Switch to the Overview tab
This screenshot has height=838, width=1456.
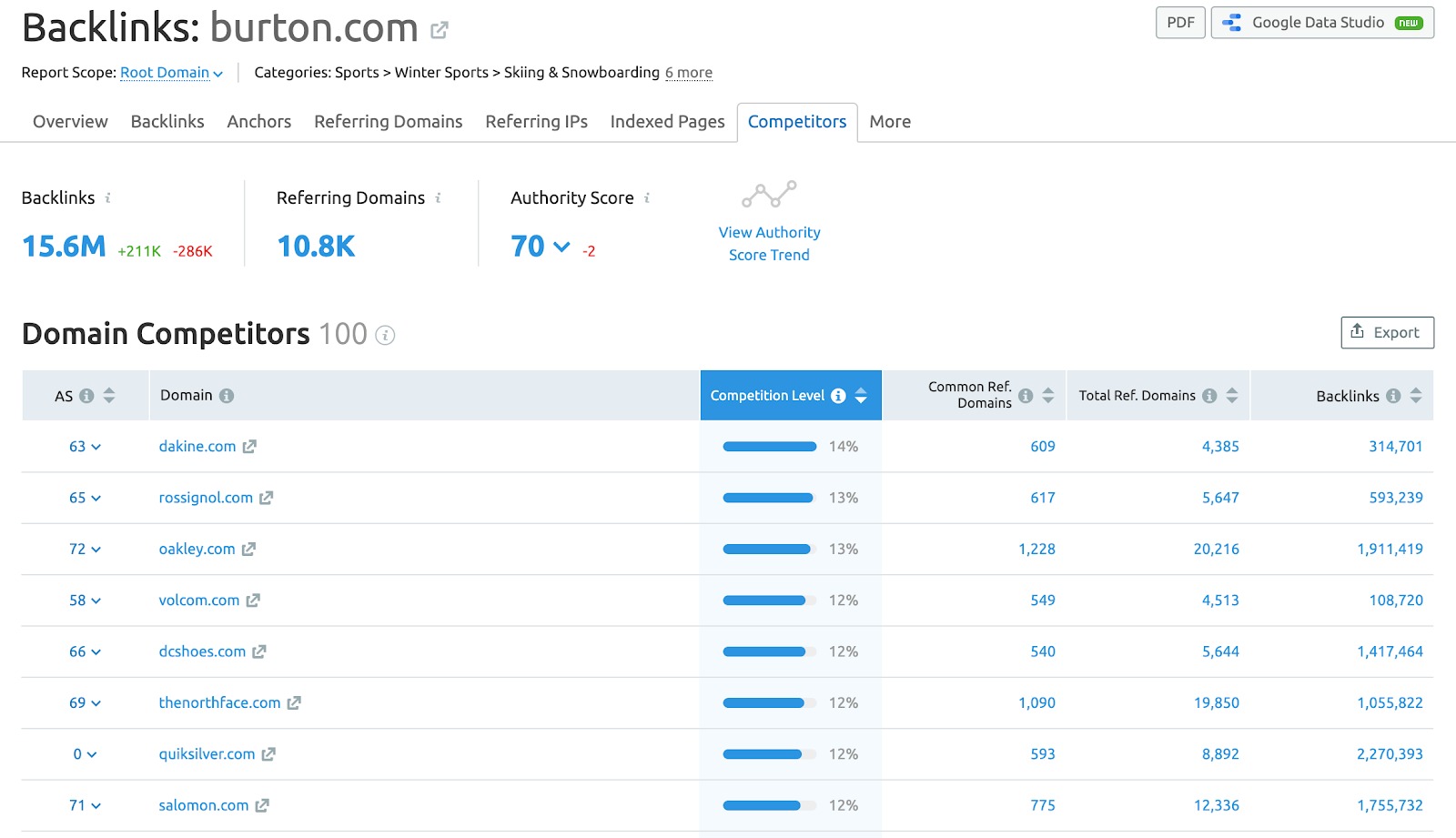(x=70, y=122)
